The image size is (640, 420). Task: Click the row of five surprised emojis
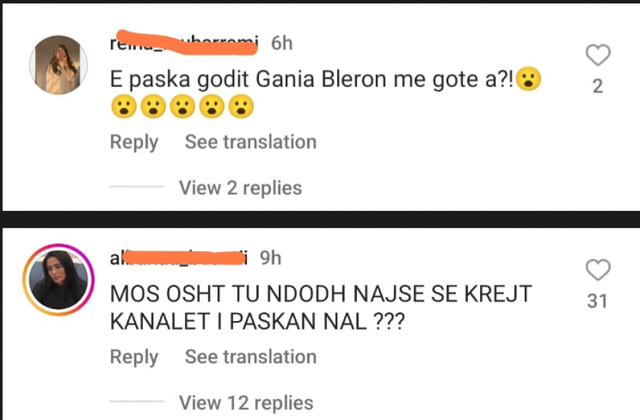(182, 107)
